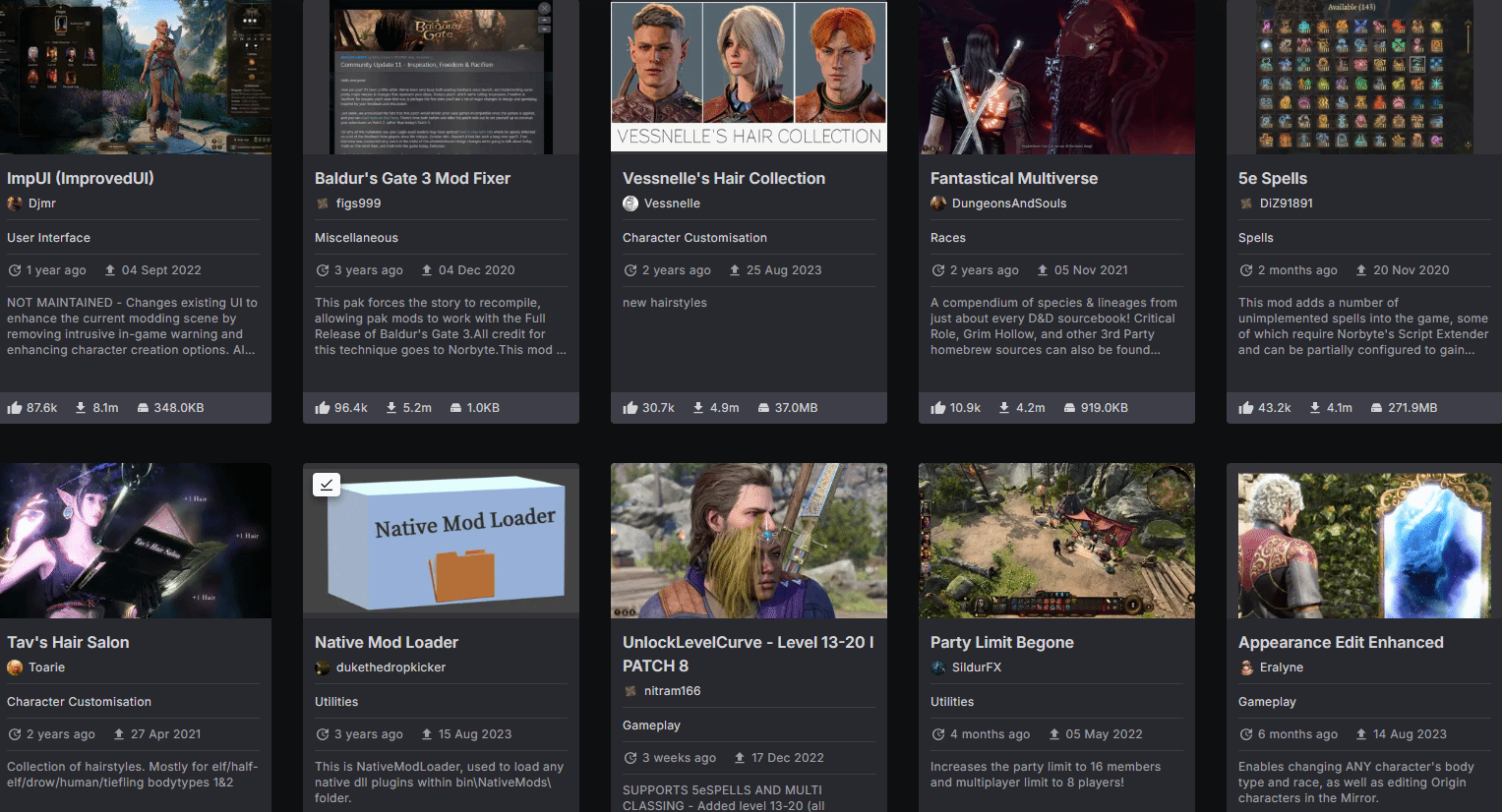Open the ImpUI (ImprovedUI) mod page
Screen dimensions: 1502x812
(81, 178)
